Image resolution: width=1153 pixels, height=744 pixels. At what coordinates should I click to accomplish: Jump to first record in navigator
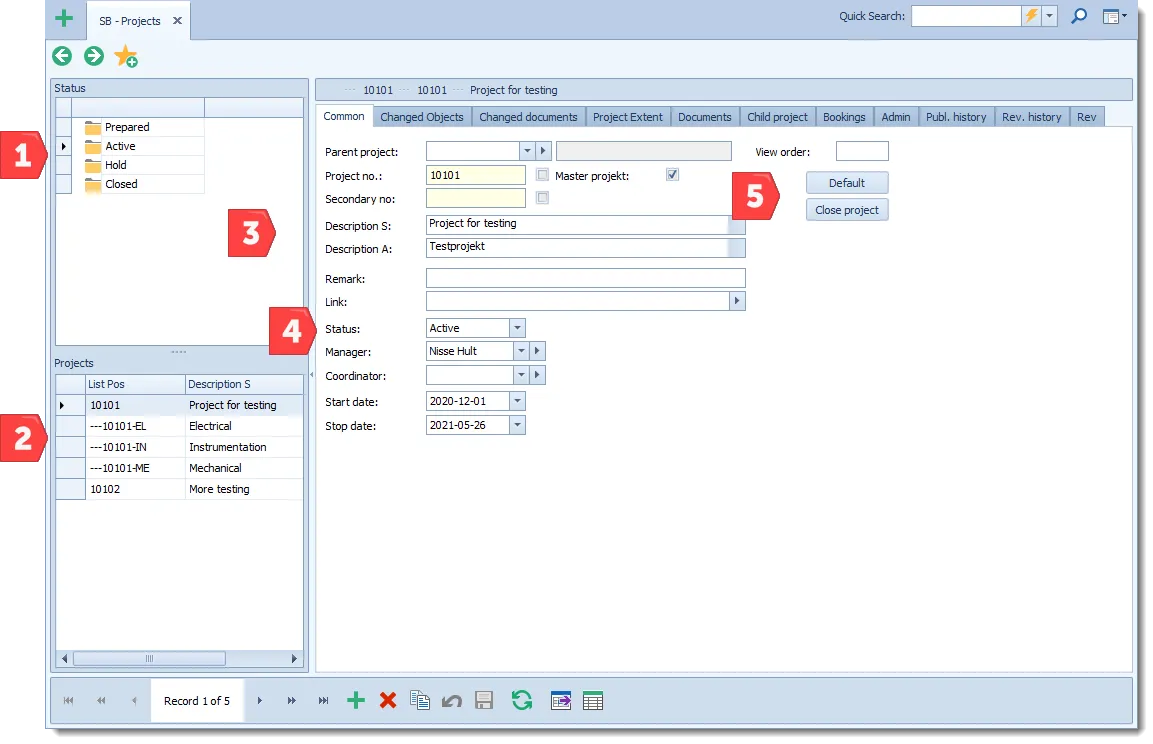point(68,701)
